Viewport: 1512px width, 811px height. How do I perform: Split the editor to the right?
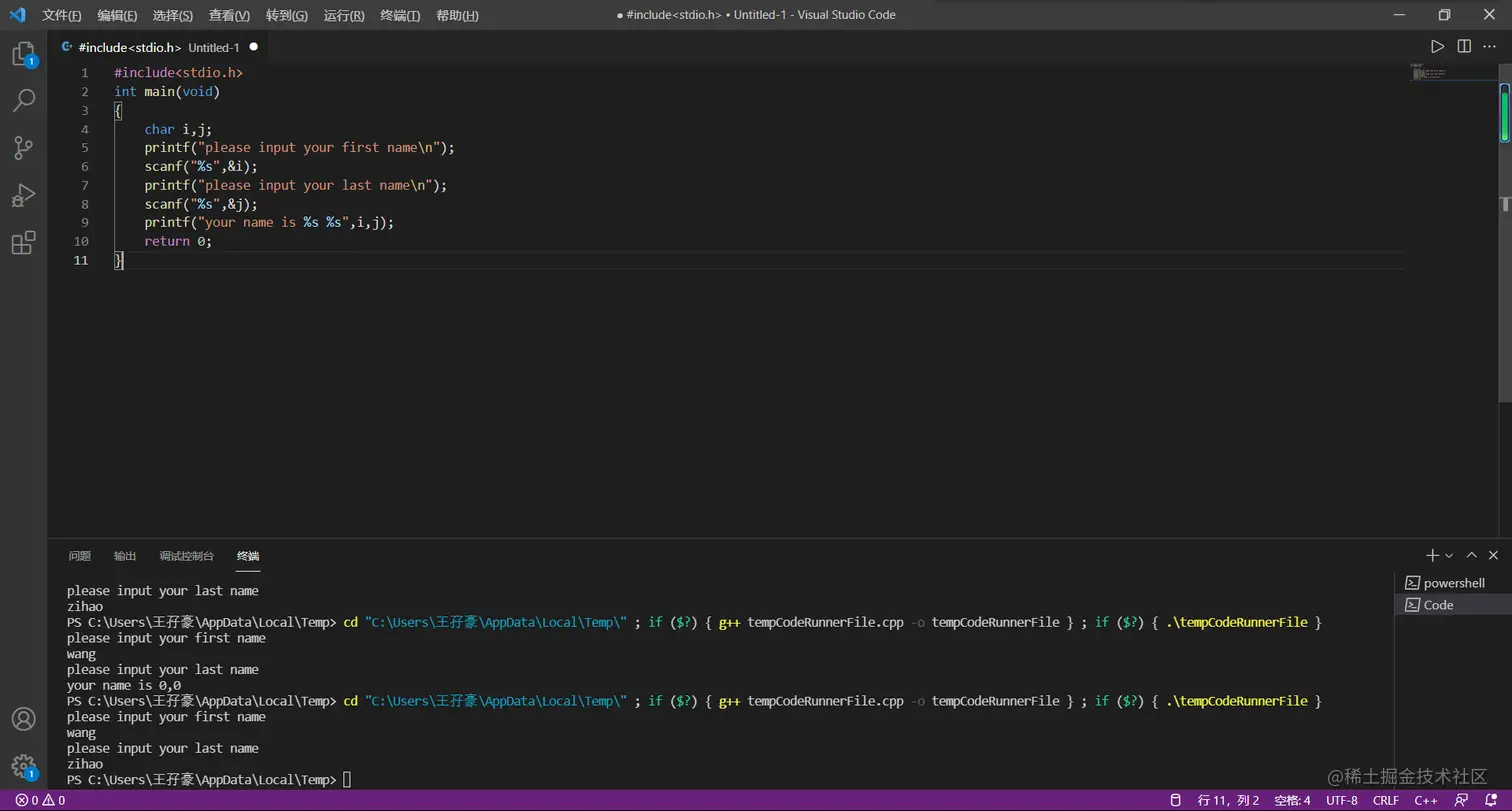point(1464,46)
